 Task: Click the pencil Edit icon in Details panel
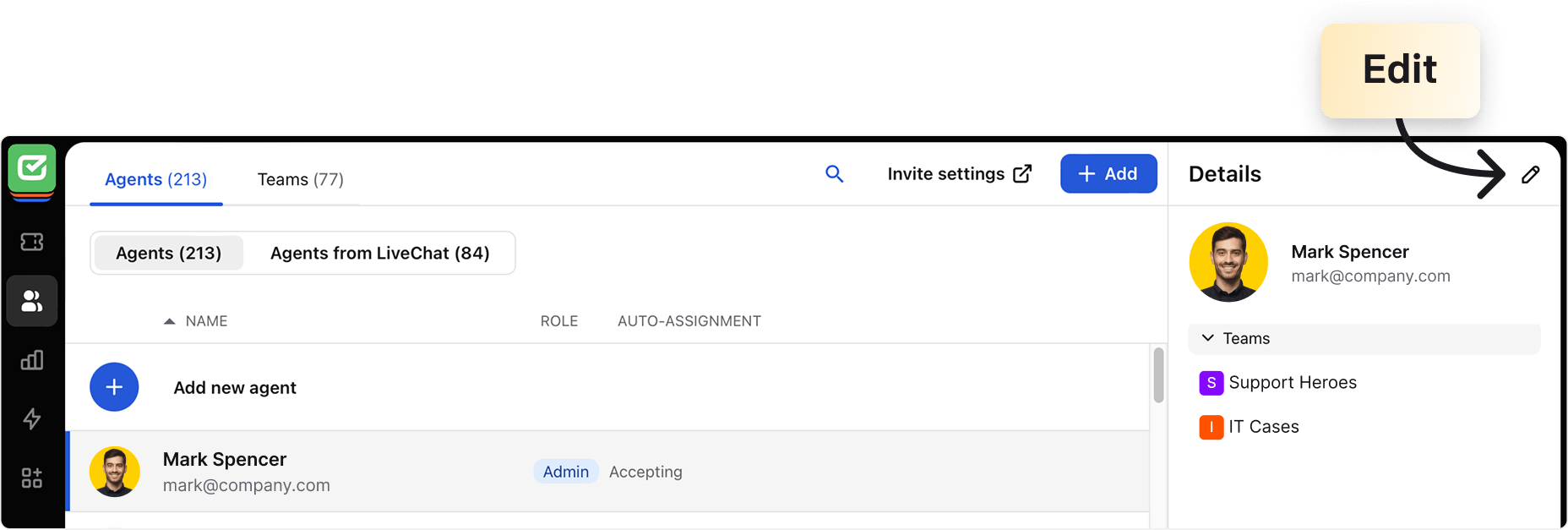[1533, 175]
